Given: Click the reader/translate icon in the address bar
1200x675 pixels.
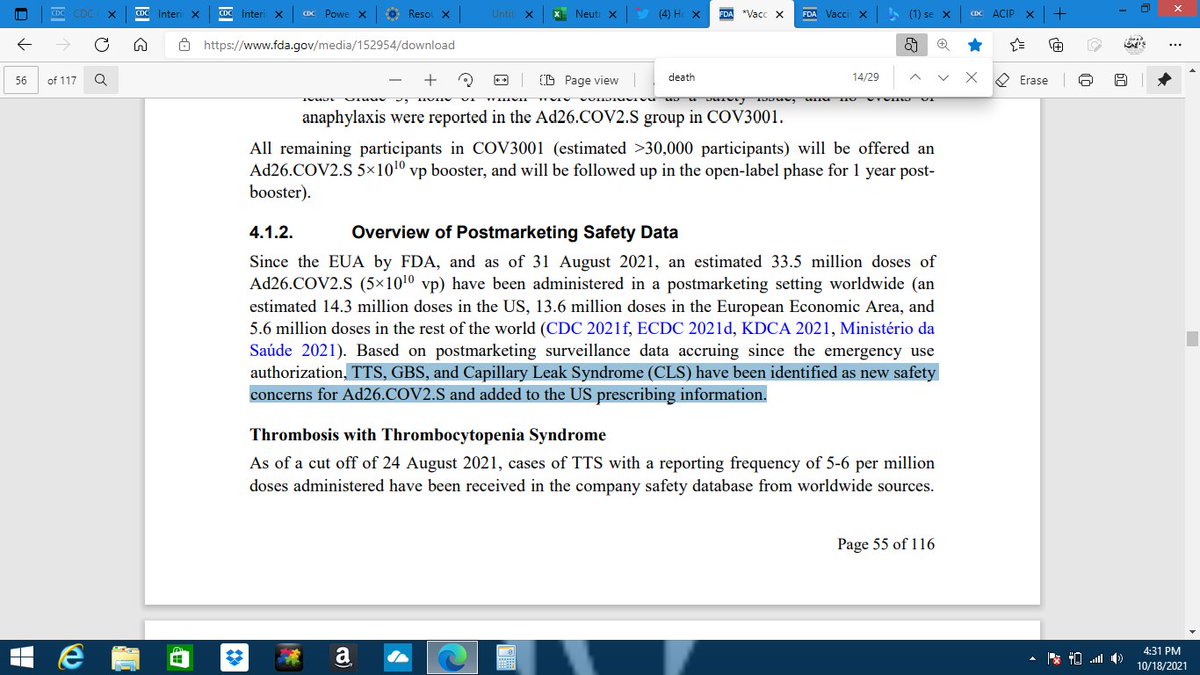Looking at the screenshot, I should point(911,45).
